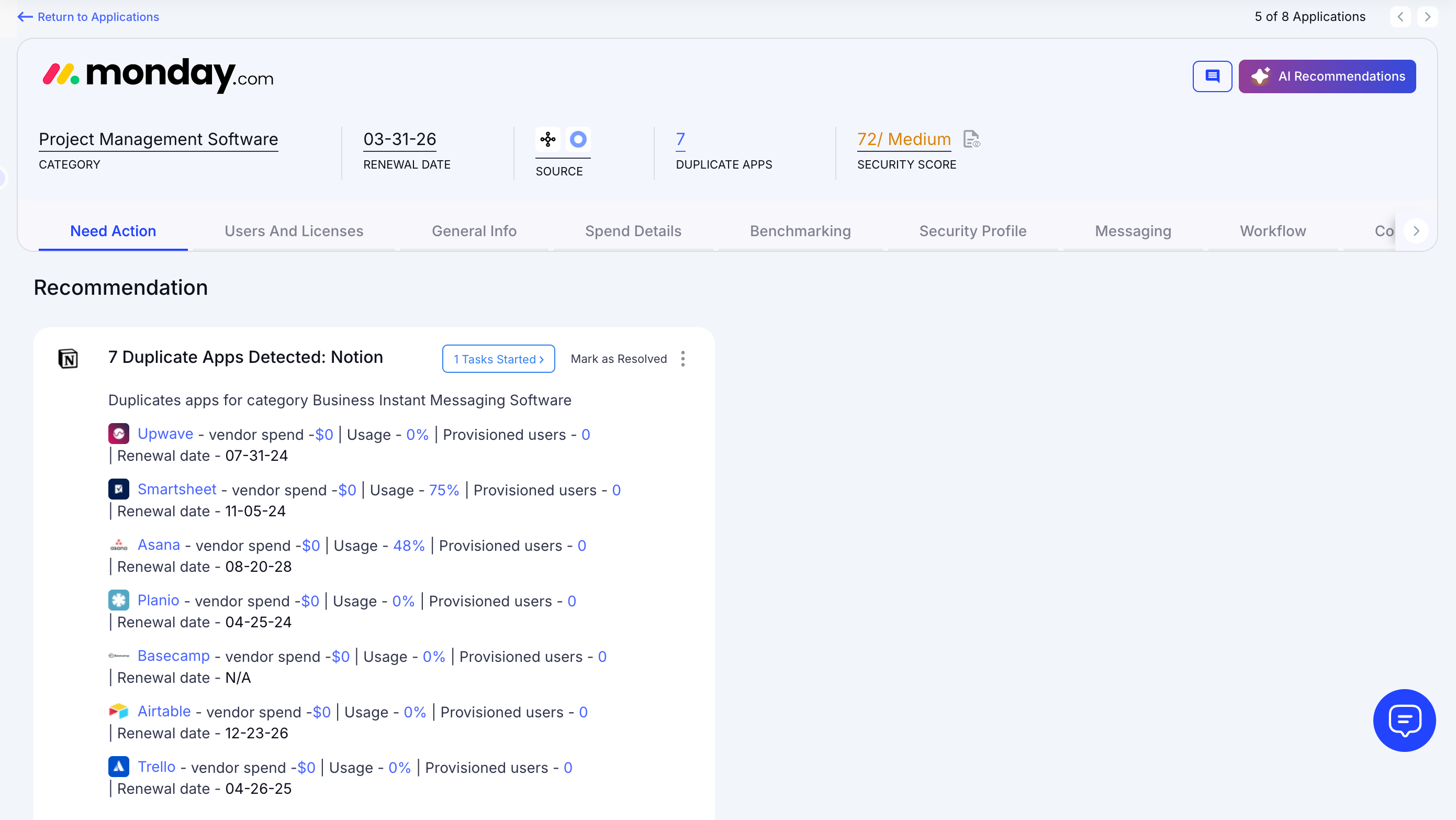Click Mark as Resolved
The image size is (1456, 820).
click(x=618, y=359)
